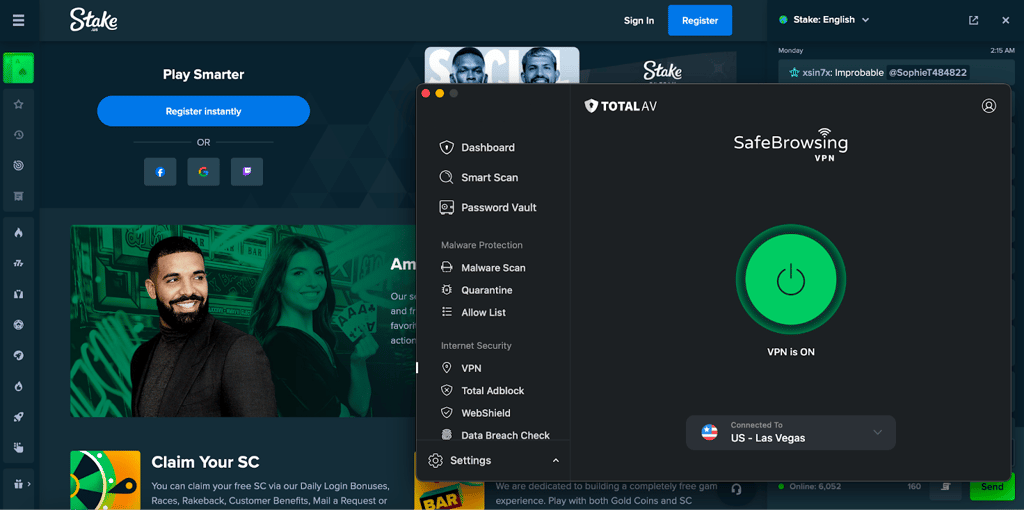
Task: Pop out the Stake chat window
Action: click(x=974, y=20)
